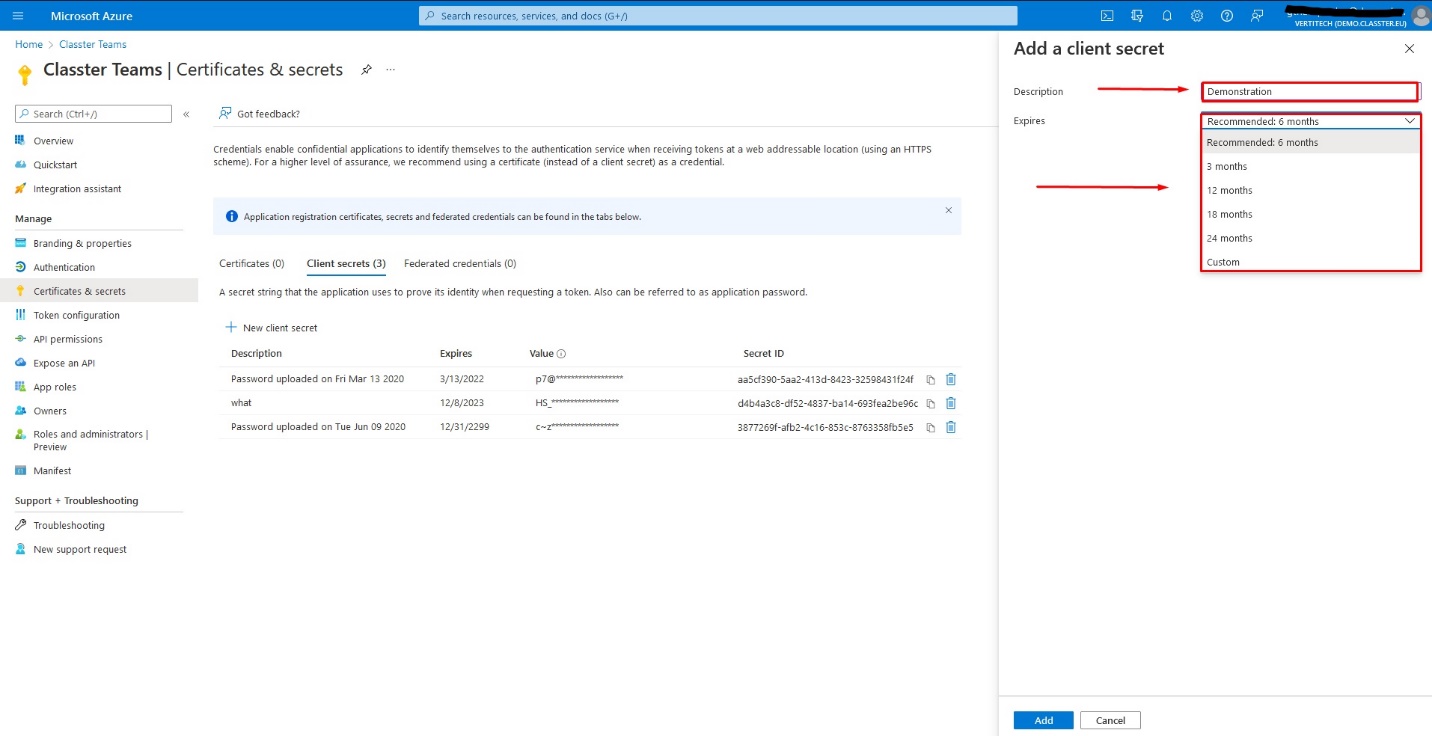Click the Cancel button
Screen dimensions: 1432x736
[1110, 720]
